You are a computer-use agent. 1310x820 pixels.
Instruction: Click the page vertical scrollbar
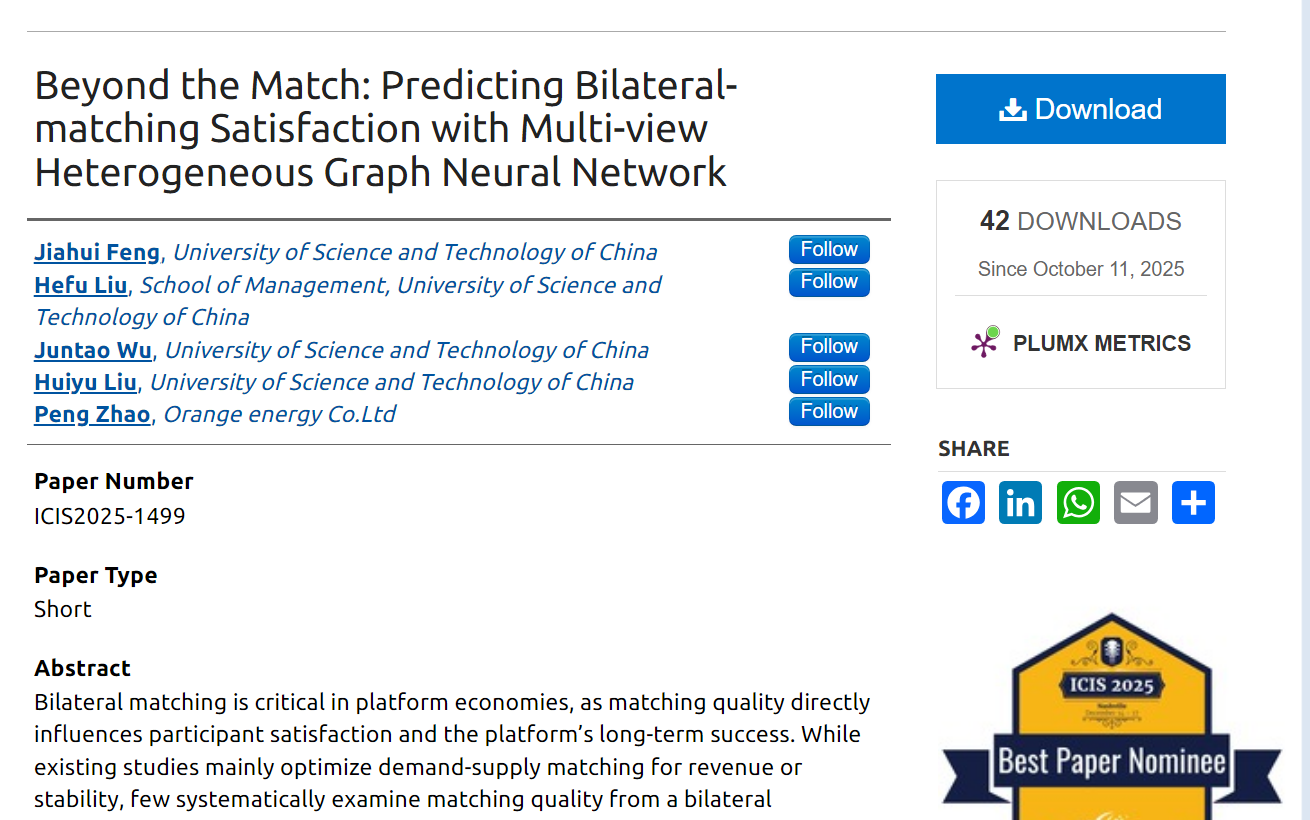click(x=1304, y=400)
